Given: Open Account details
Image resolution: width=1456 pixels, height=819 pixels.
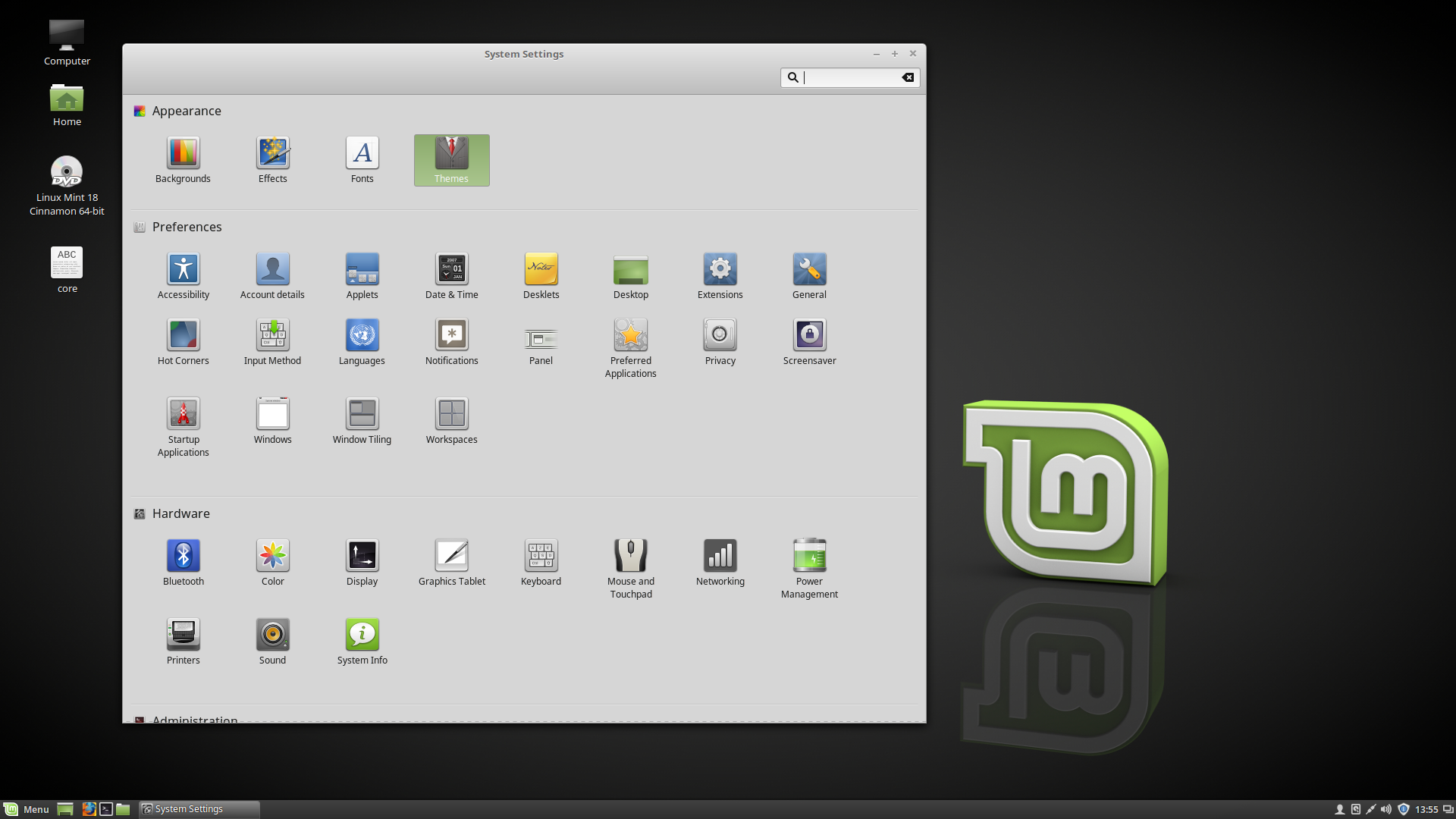Looking at the screenshot, I should [x=272, y=276].
